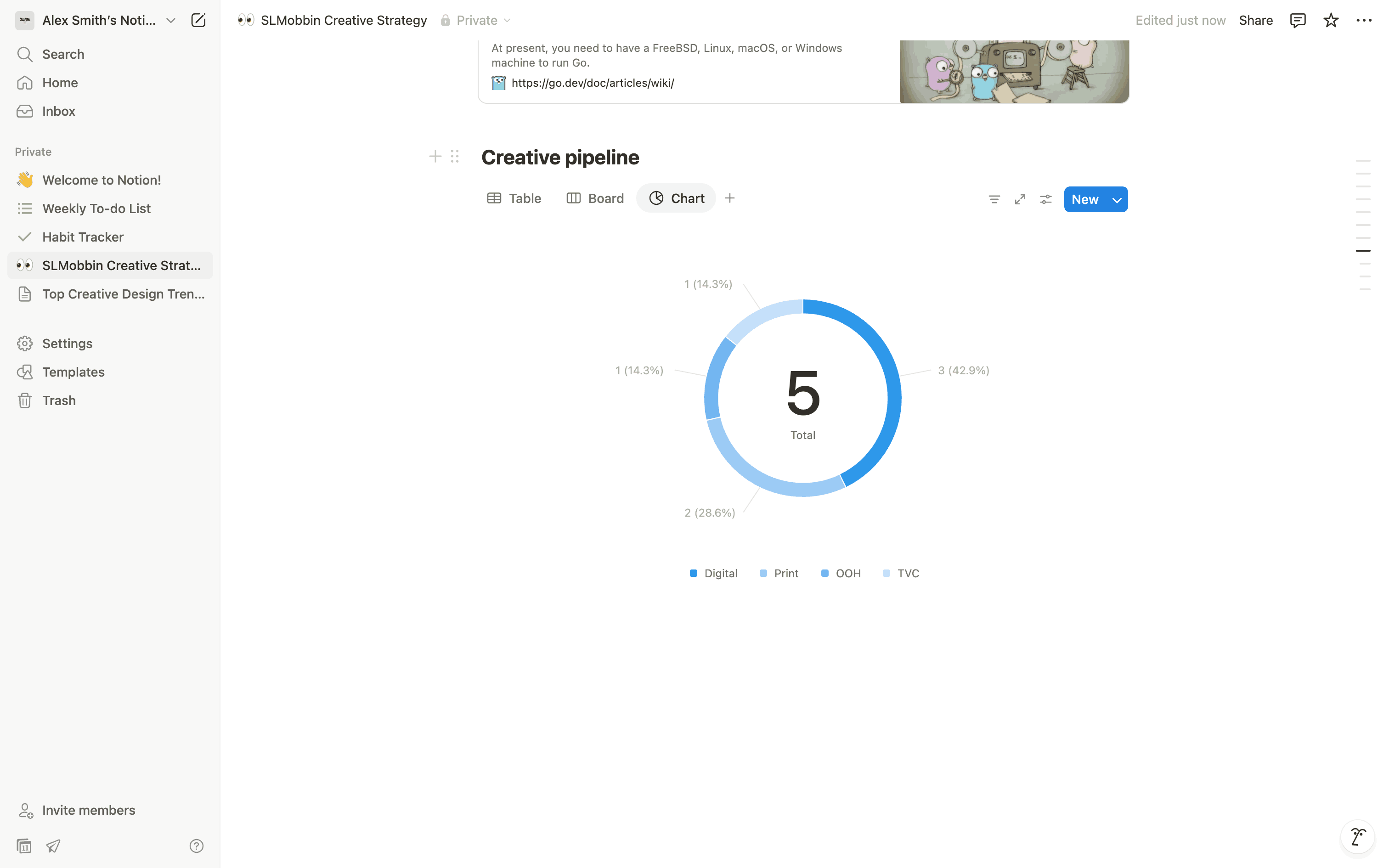Click the drag handle beside Creative pipeline
The width and height of the screenshot is (1389, 868).
(x=455, y=156)
